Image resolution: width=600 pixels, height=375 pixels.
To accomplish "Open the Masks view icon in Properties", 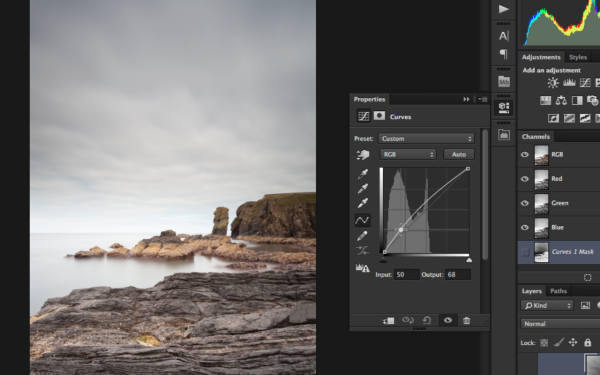I will [x=379, y=116].
